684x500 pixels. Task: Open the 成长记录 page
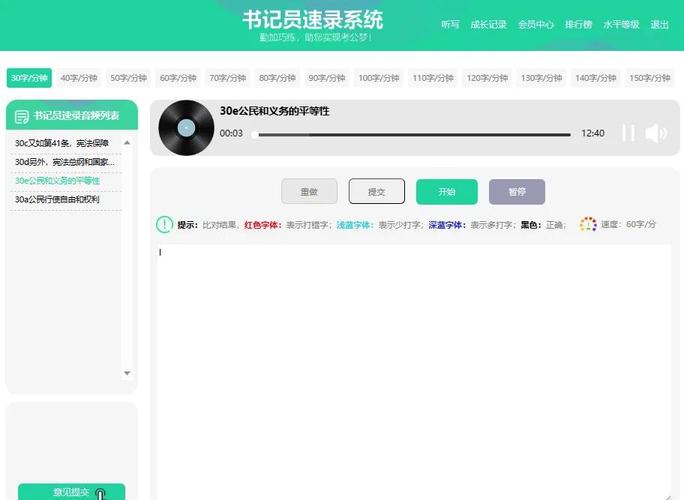tap(489, 24)
